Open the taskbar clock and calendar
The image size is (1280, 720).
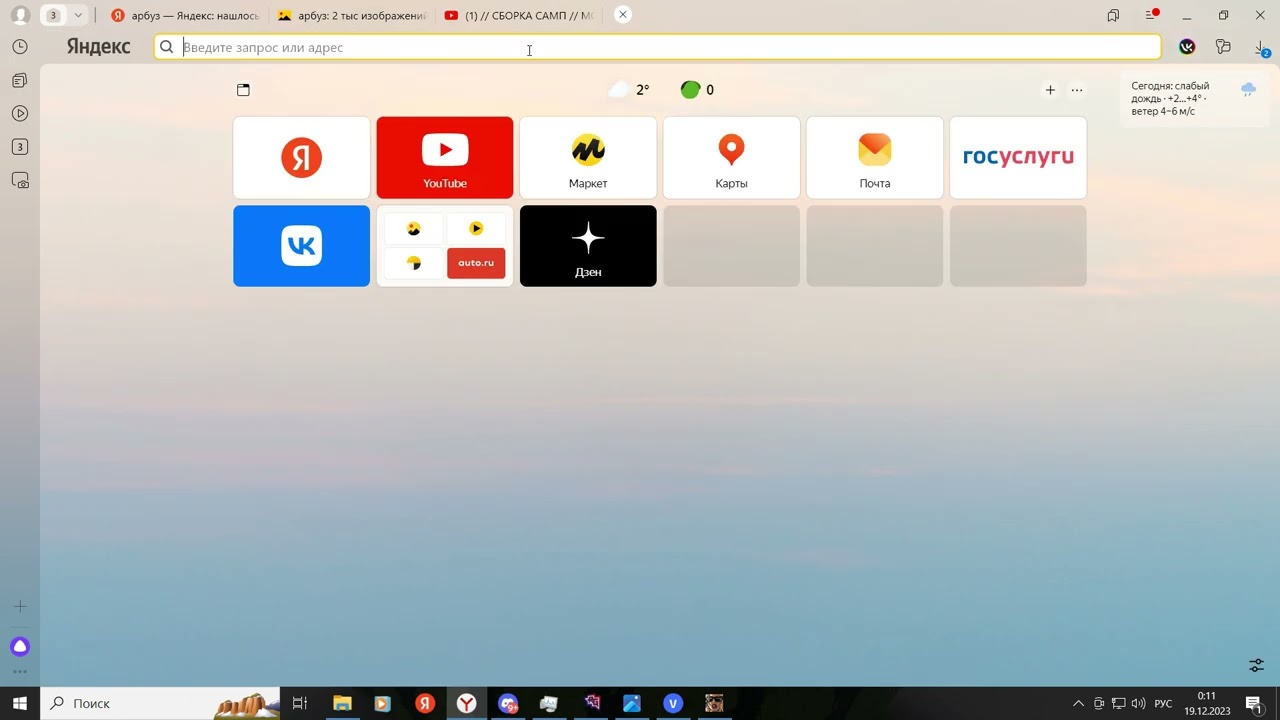[x=1207, y=703]
